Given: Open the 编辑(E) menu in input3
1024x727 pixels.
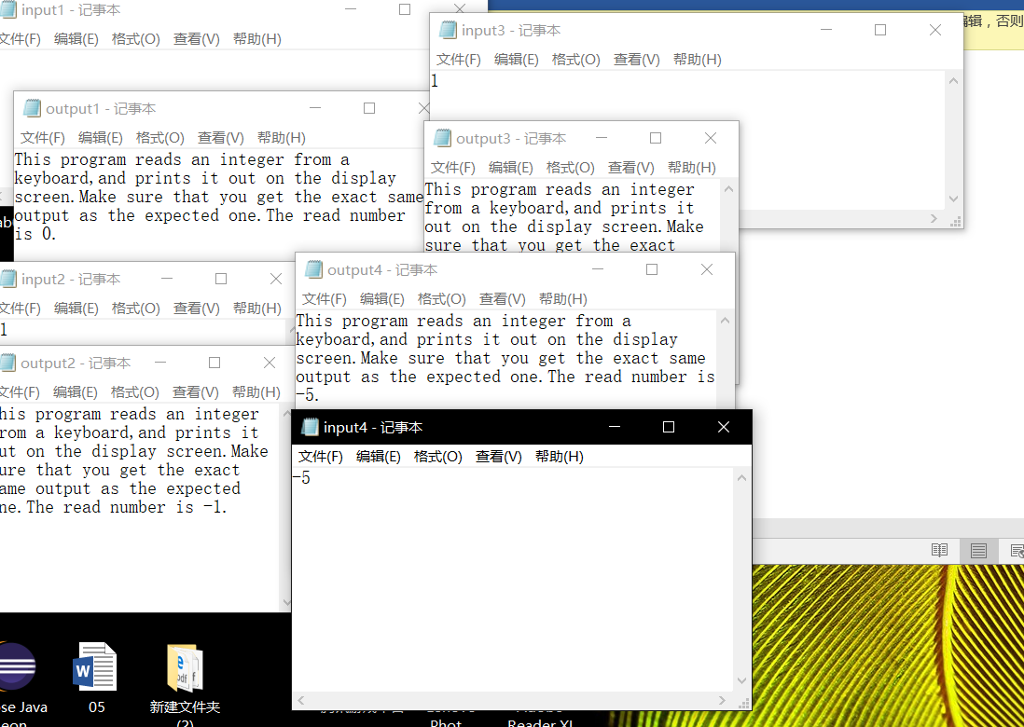Looking at the screenshot, I should point(517,59).
